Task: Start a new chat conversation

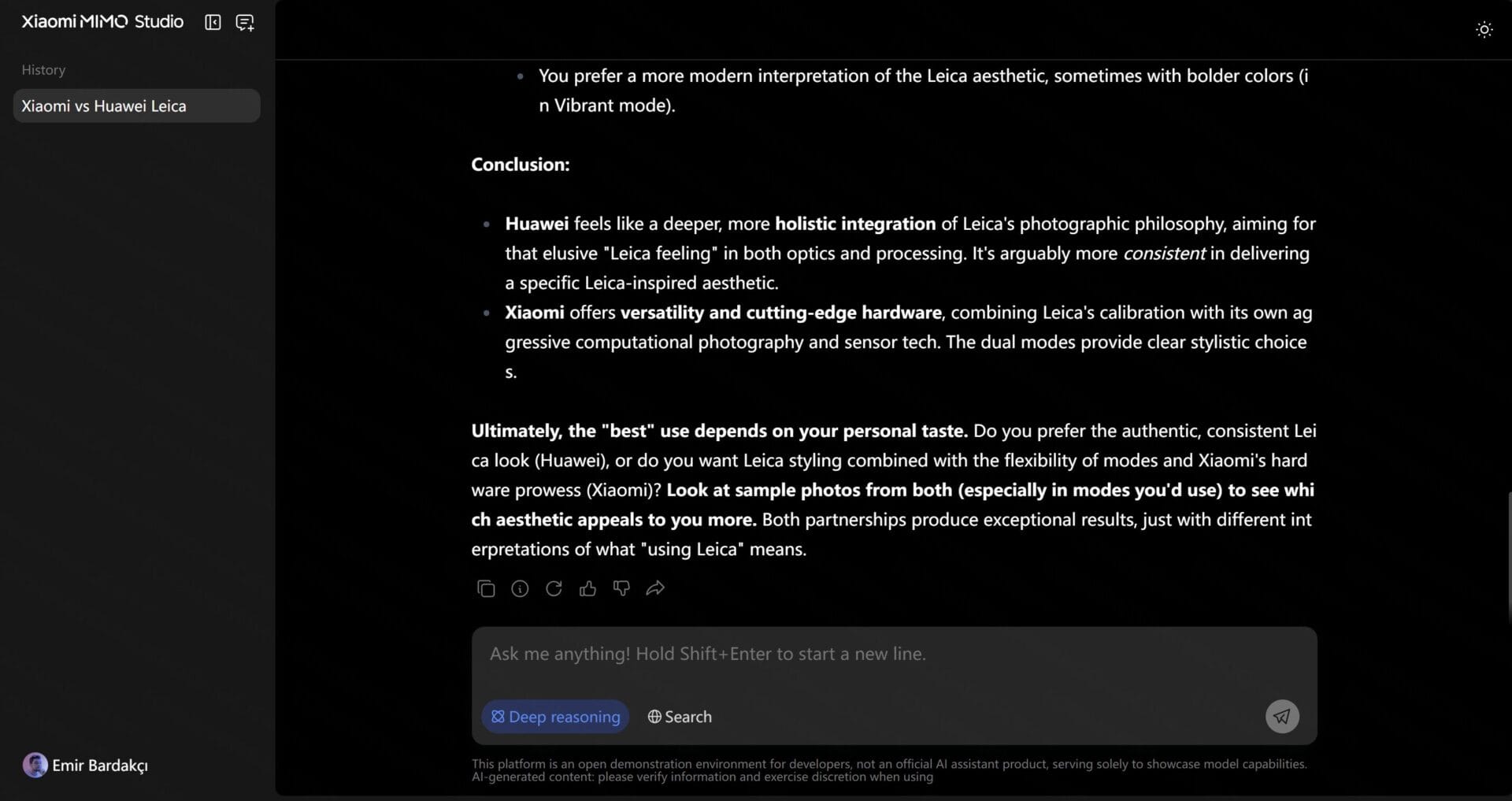Action: coord(245,23)
